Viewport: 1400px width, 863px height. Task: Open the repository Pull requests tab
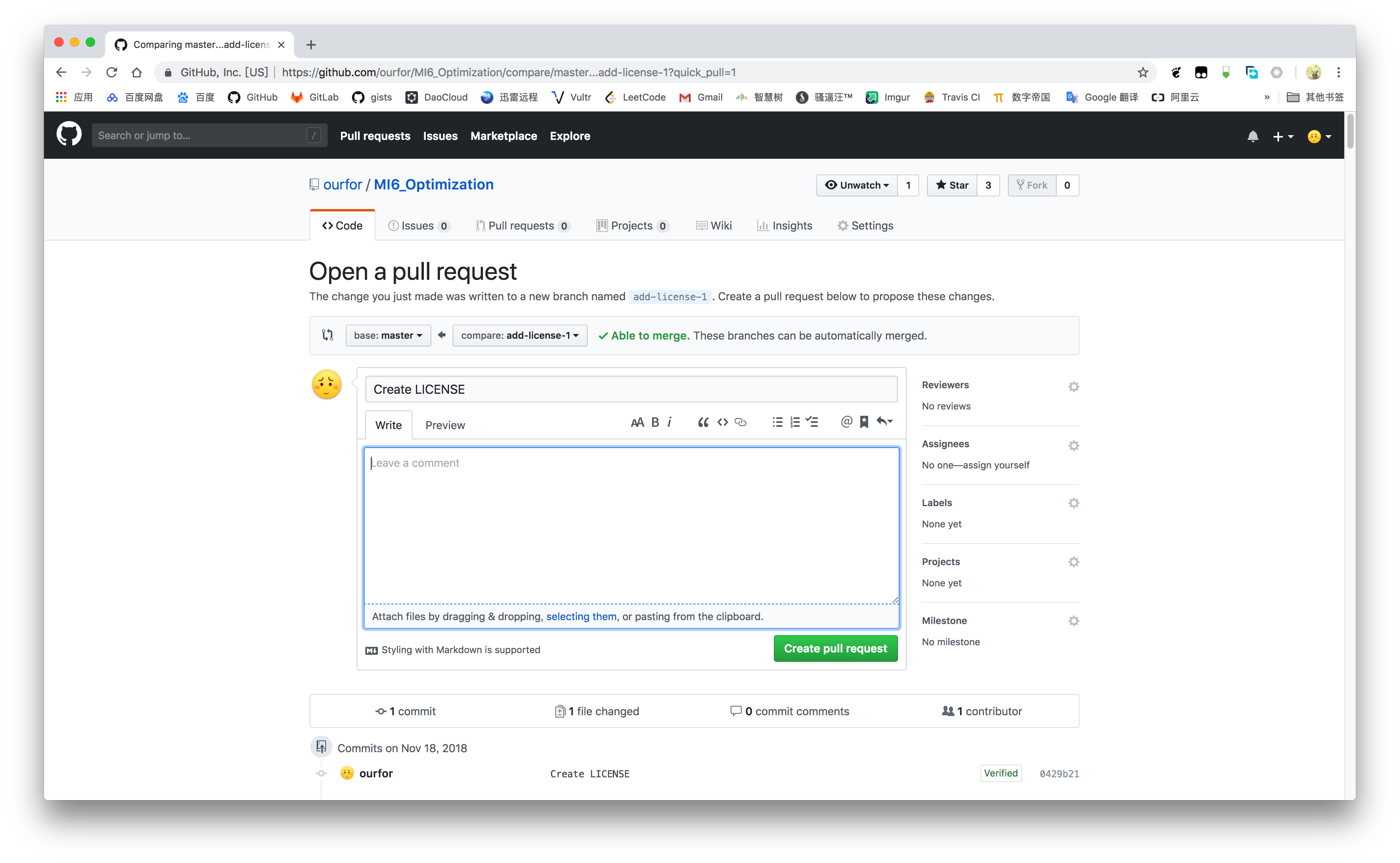522,226
